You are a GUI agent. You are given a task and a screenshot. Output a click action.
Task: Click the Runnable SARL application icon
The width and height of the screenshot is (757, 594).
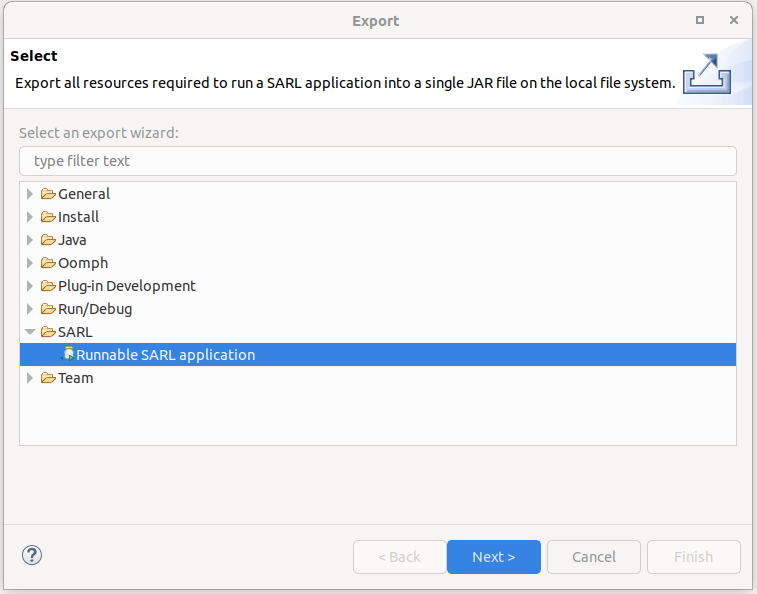(x=68, y=354)
